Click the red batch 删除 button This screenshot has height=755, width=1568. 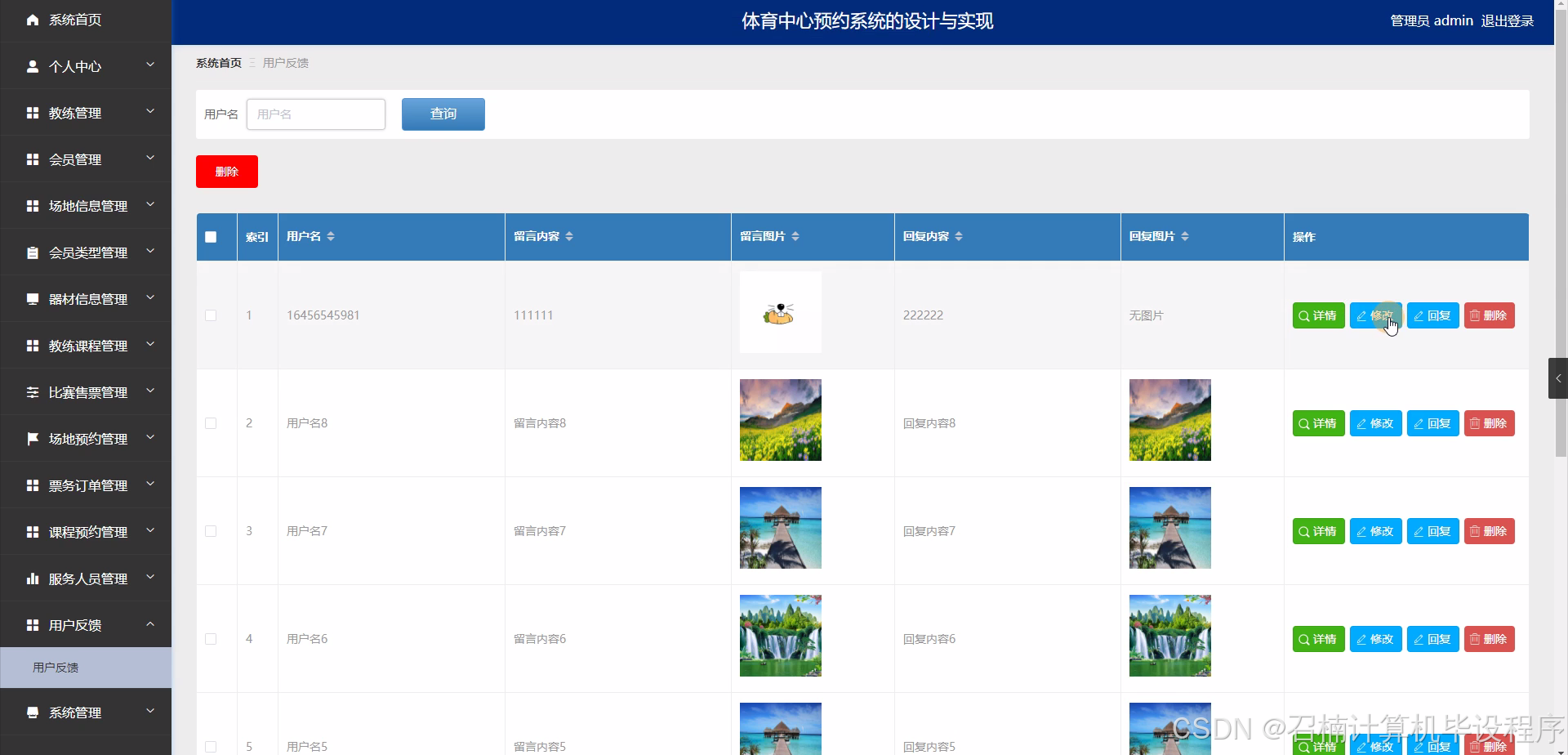[x=227, y=172]
